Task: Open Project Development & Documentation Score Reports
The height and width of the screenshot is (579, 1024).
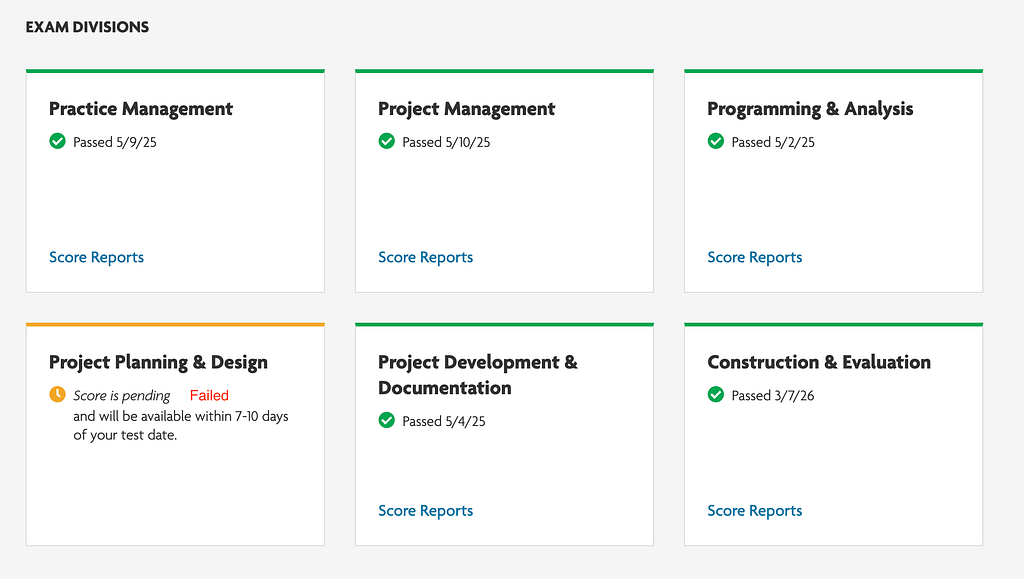Action: 425,511
